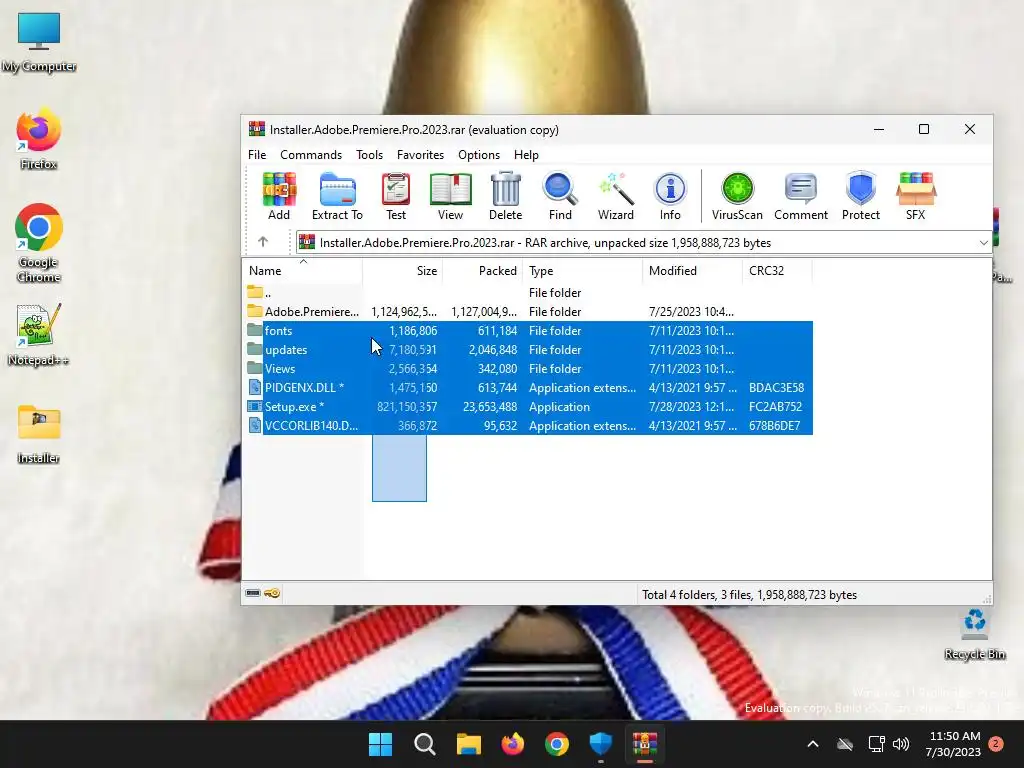
Task: Select the Notepad++ desktop shortcut
Action: click(39, 335)
